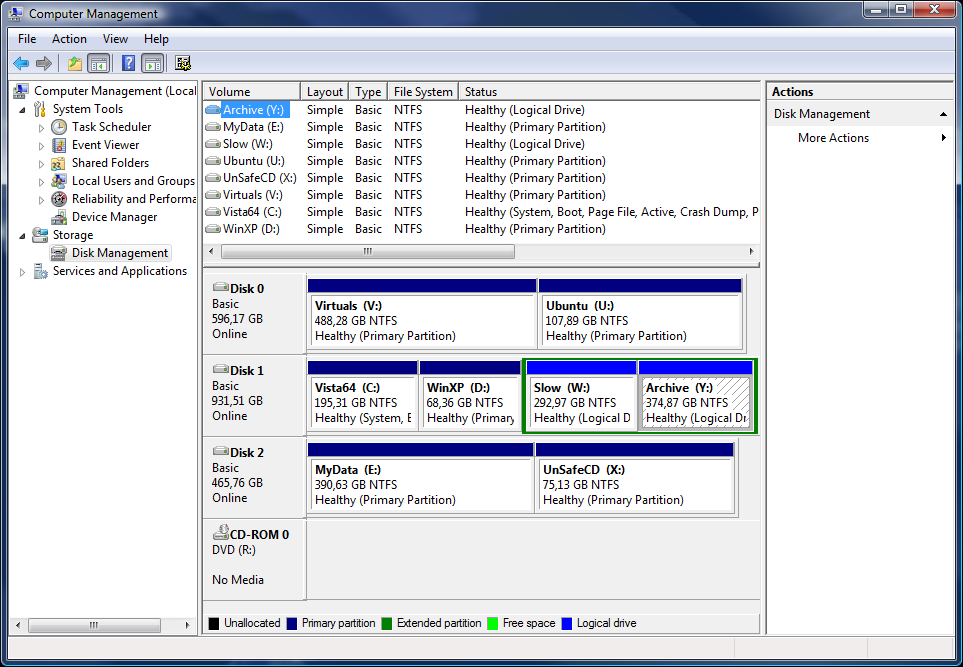The width and height of the screenshot is (963, 667).
Task: Click the Up One Level folder icon
Action: [75, 64]
